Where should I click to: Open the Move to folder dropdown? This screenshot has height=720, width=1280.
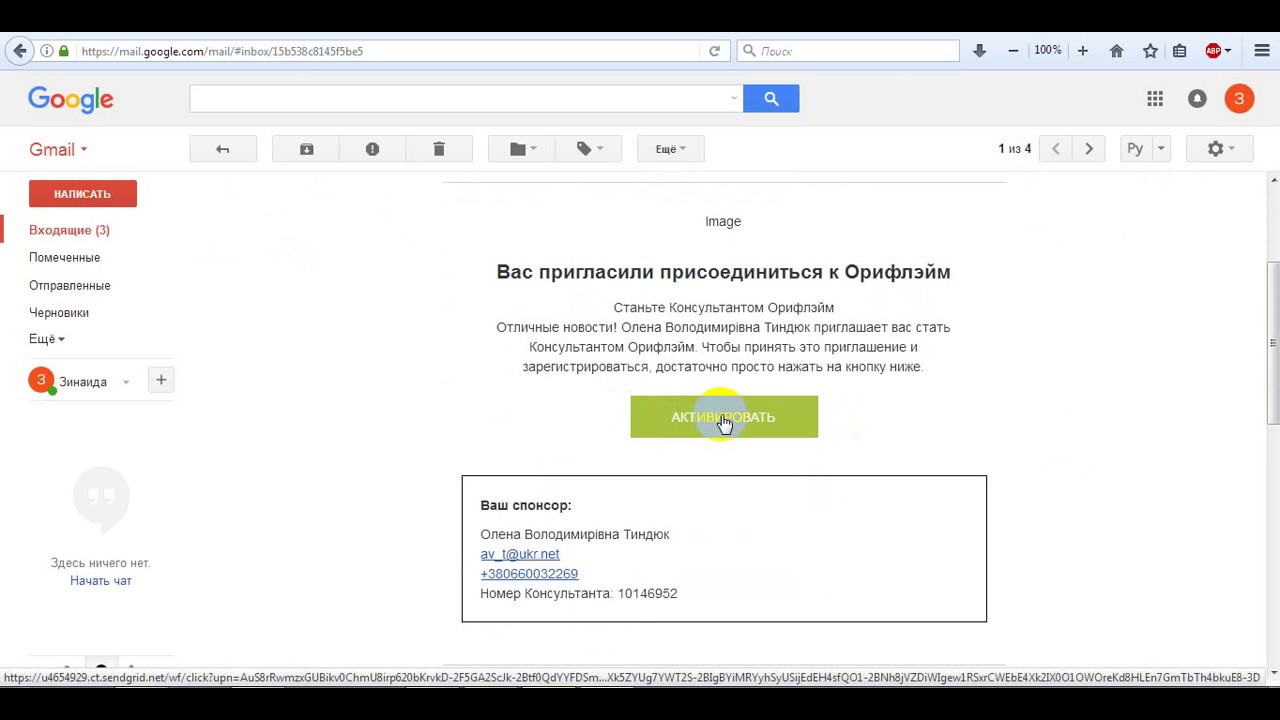tap(521, 149)
